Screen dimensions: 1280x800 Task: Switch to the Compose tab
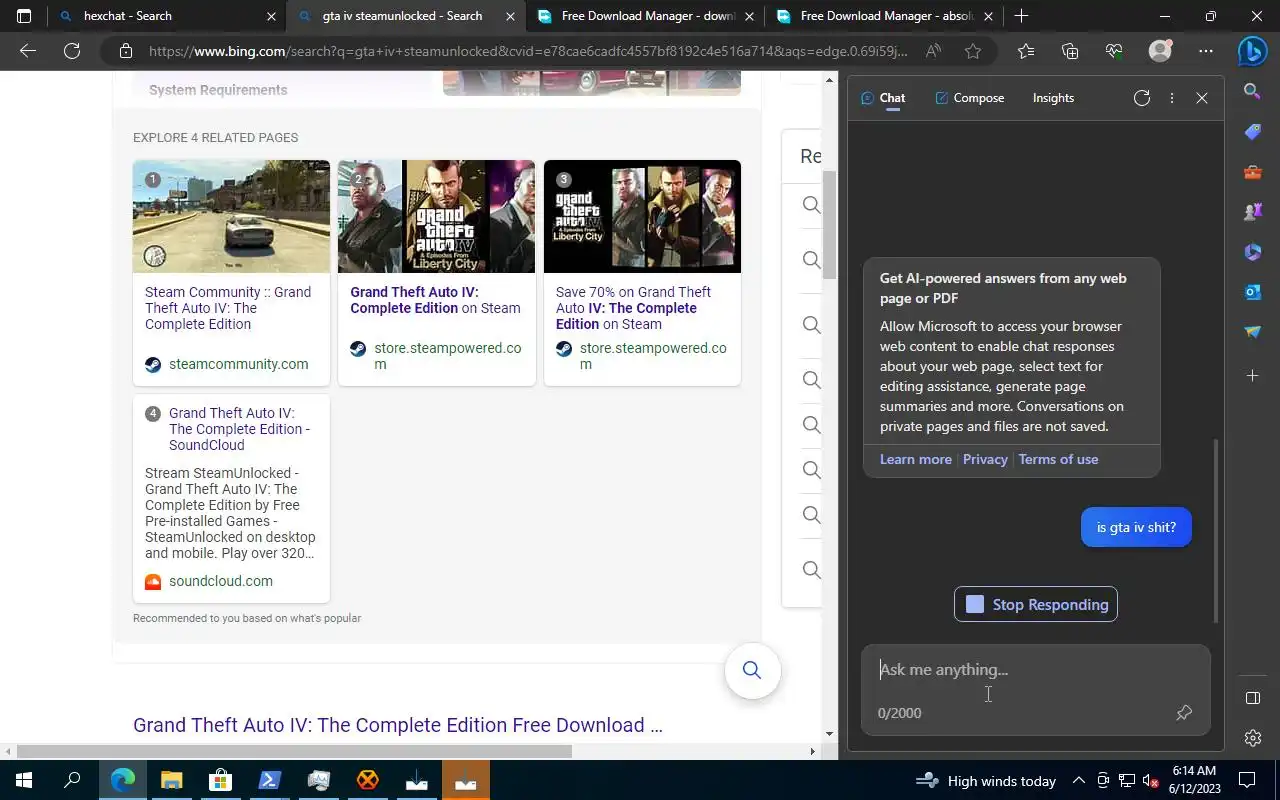969,98
